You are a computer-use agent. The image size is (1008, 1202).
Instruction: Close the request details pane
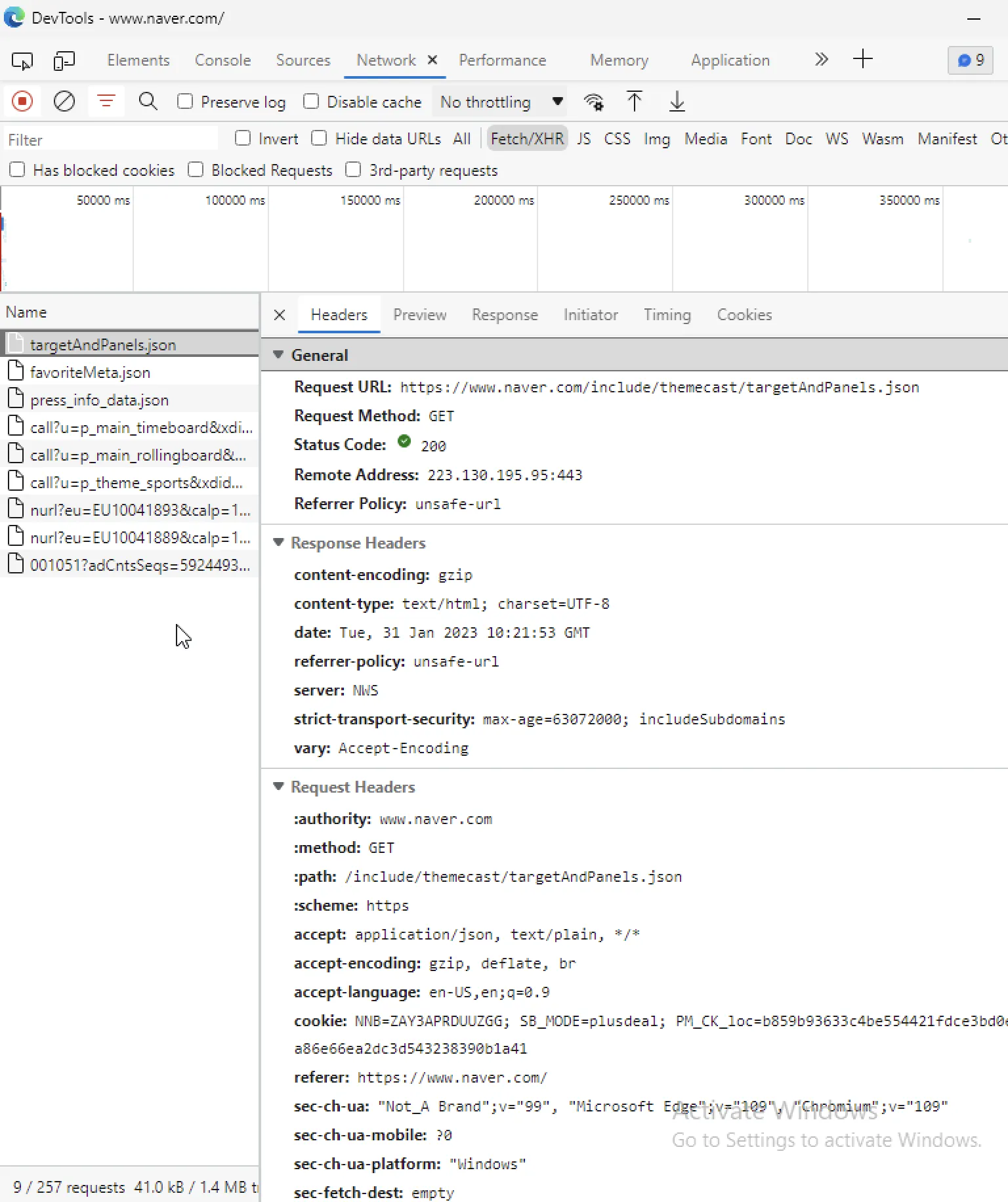(x=280, y=315)
